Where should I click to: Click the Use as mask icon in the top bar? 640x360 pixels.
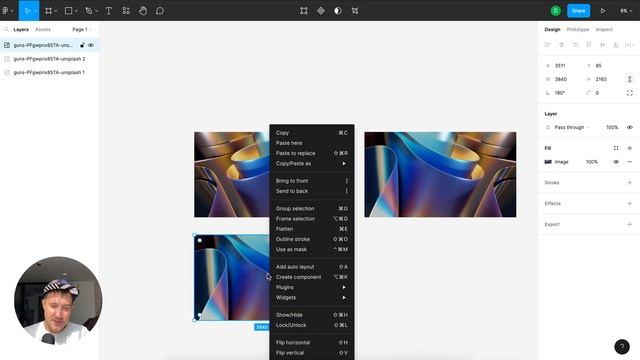pyautogui.click(x=338, y=11)
